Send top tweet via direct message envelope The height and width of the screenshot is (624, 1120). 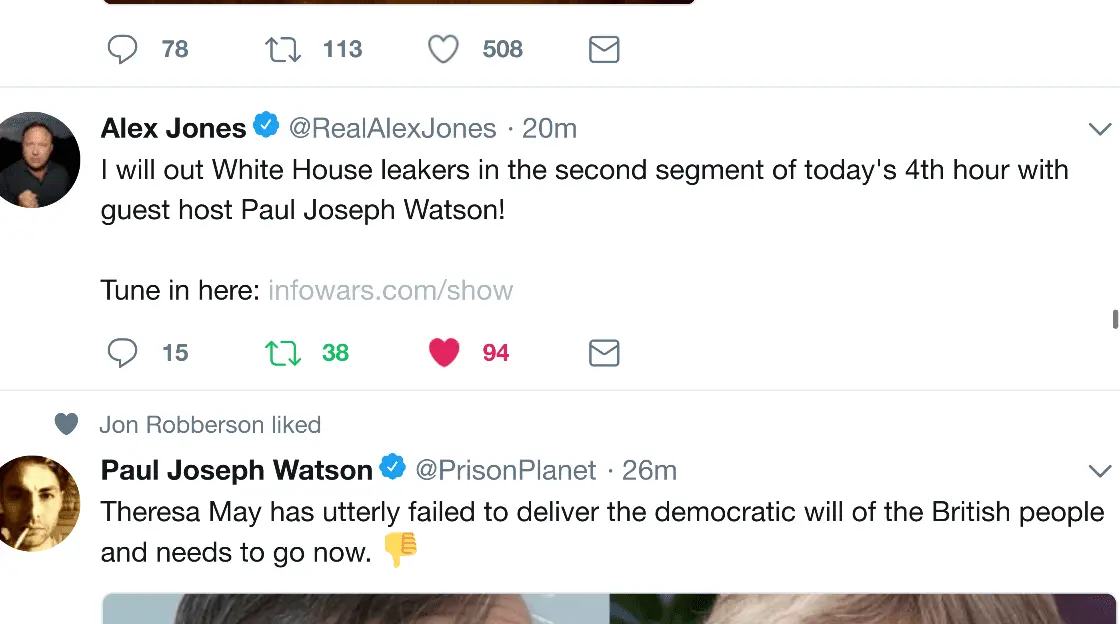(604, 49)
